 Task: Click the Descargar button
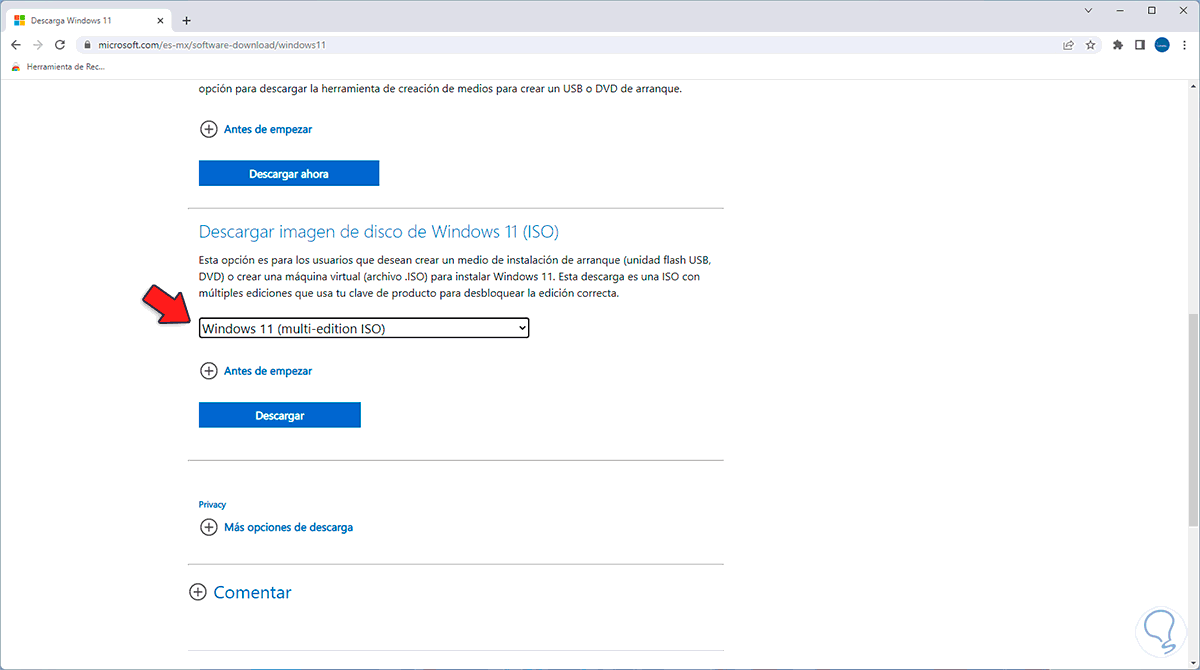tap(280, 415)
